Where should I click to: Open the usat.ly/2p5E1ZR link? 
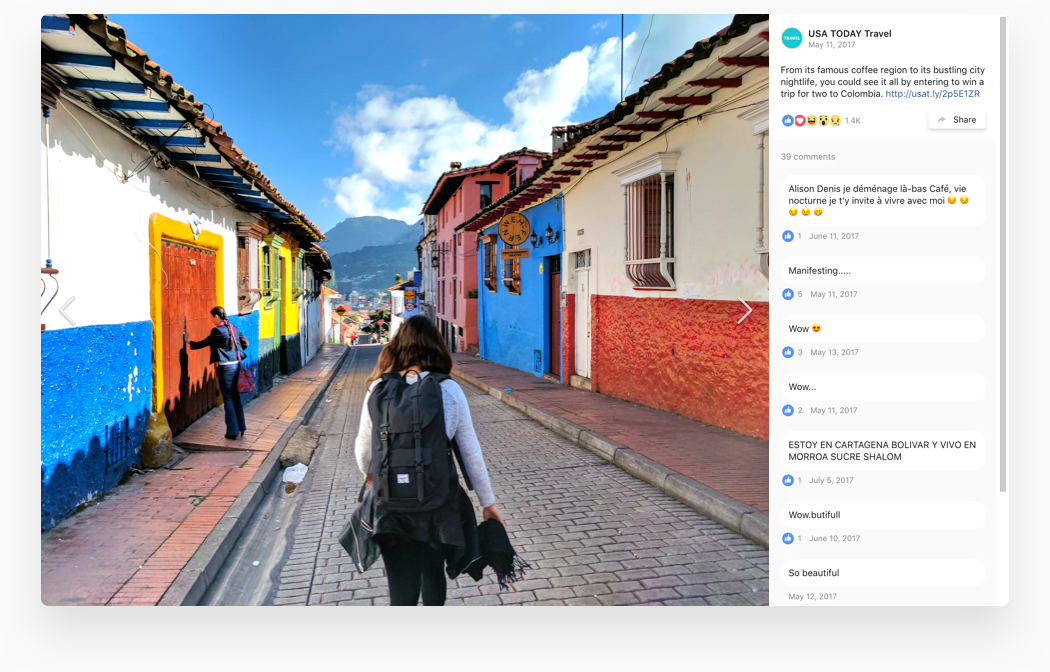(x=932, y=94)
